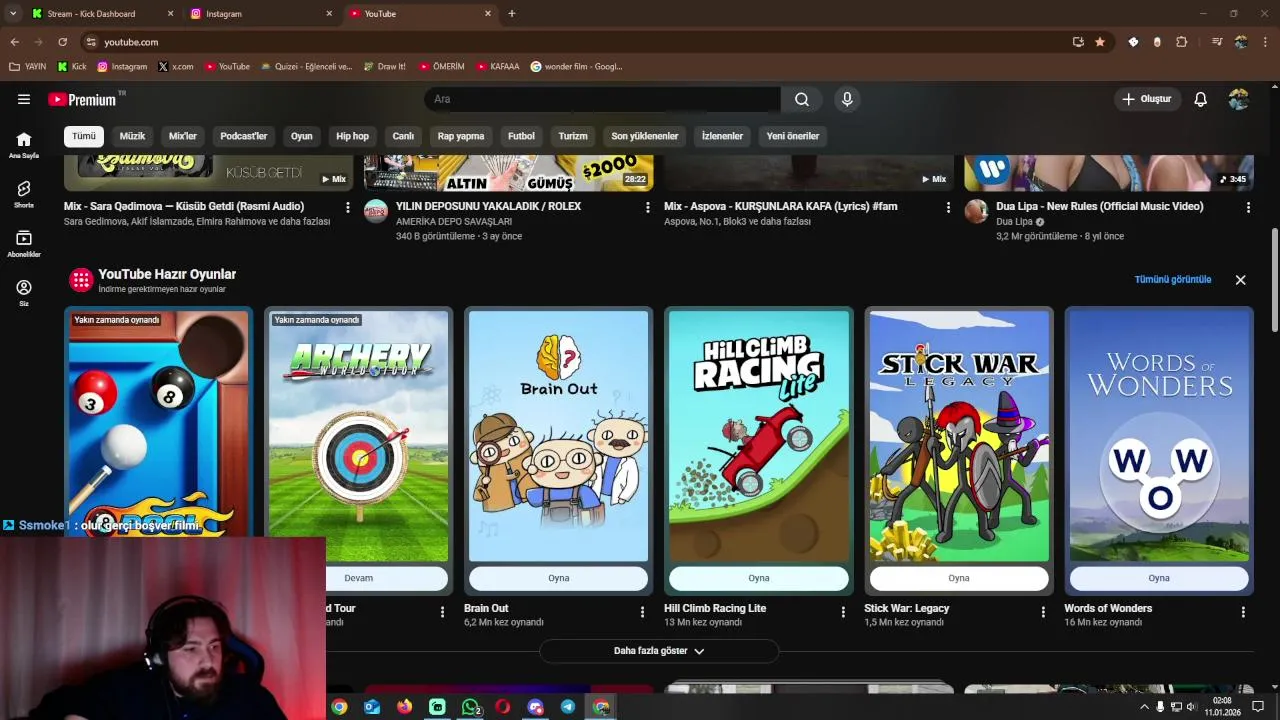Click Oyna under Brain Out
Image resolution: width=1280 pixels, height=720 pixels.
pos(558,578)
